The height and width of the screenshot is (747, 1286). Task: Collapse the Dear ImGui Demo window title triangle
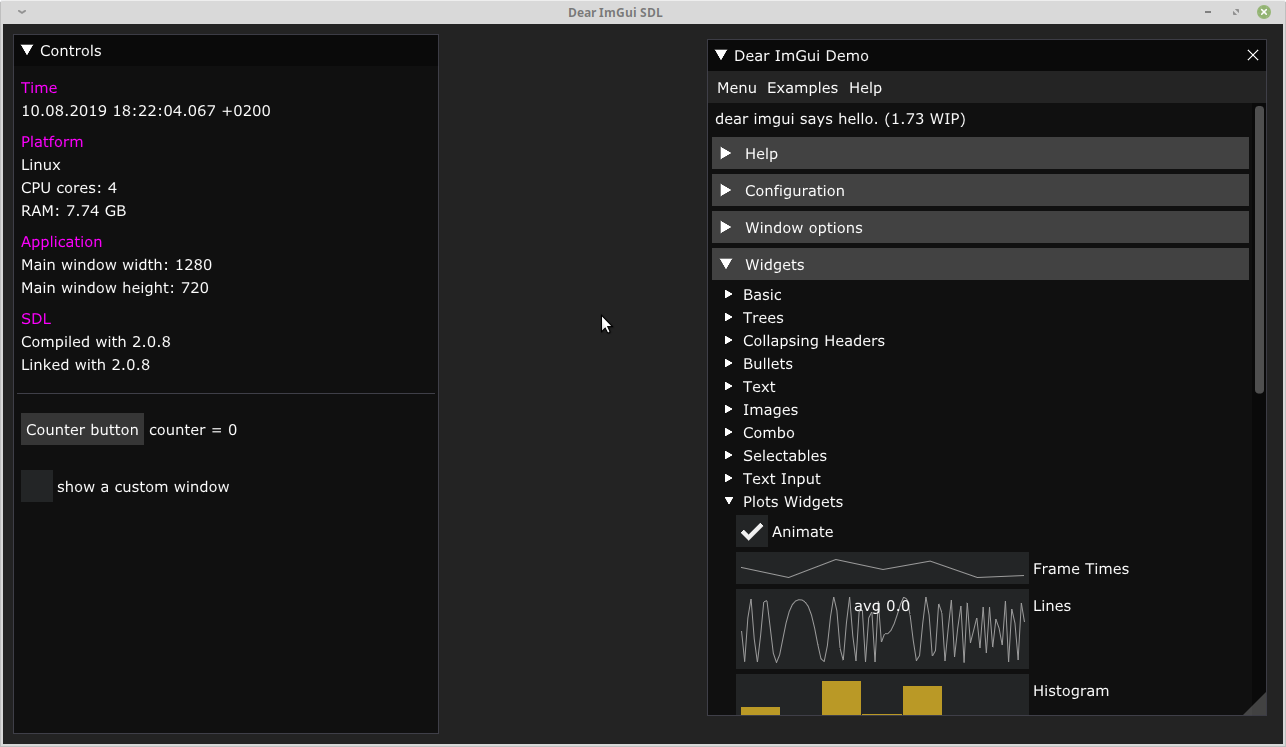point(721,55)
